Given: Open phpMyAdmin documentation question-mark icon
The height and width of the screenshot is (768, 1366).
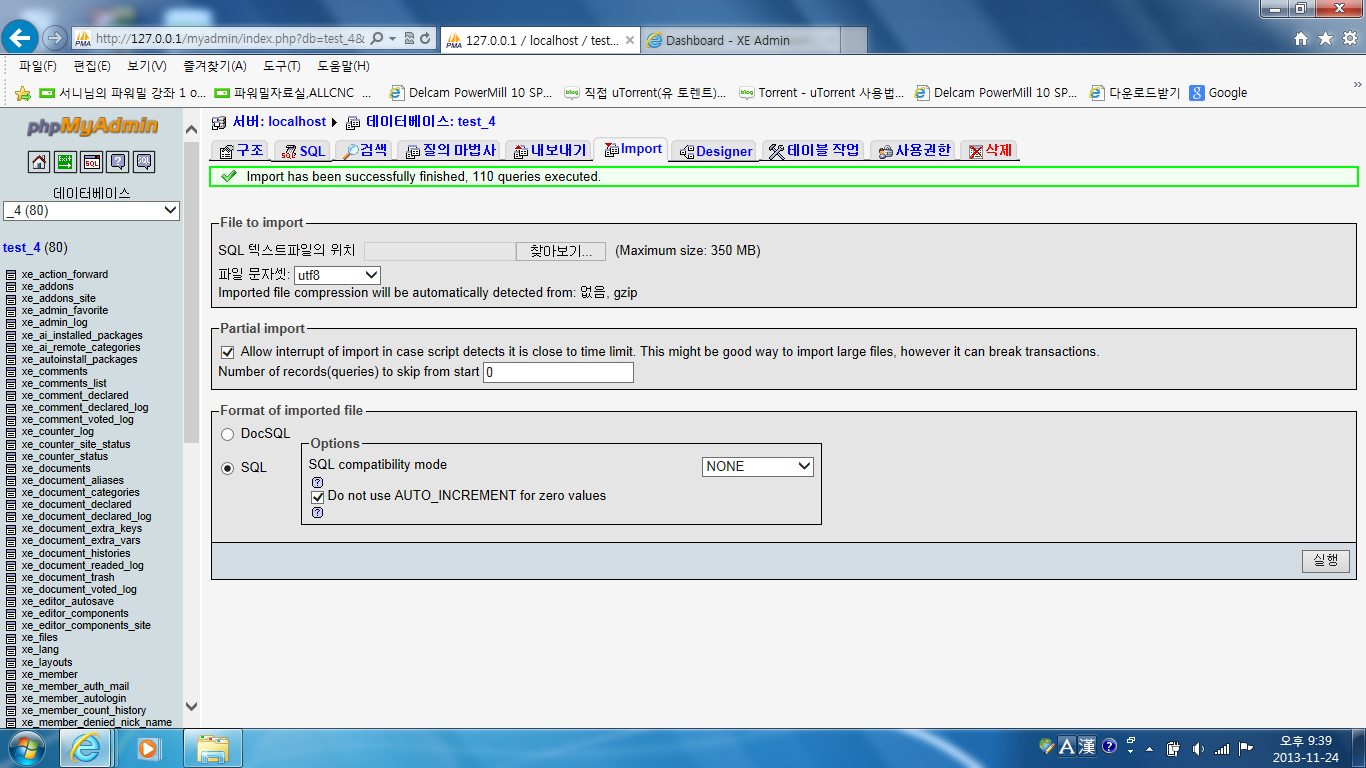Looking at the screenshot, I should click(x=117, y=161).
